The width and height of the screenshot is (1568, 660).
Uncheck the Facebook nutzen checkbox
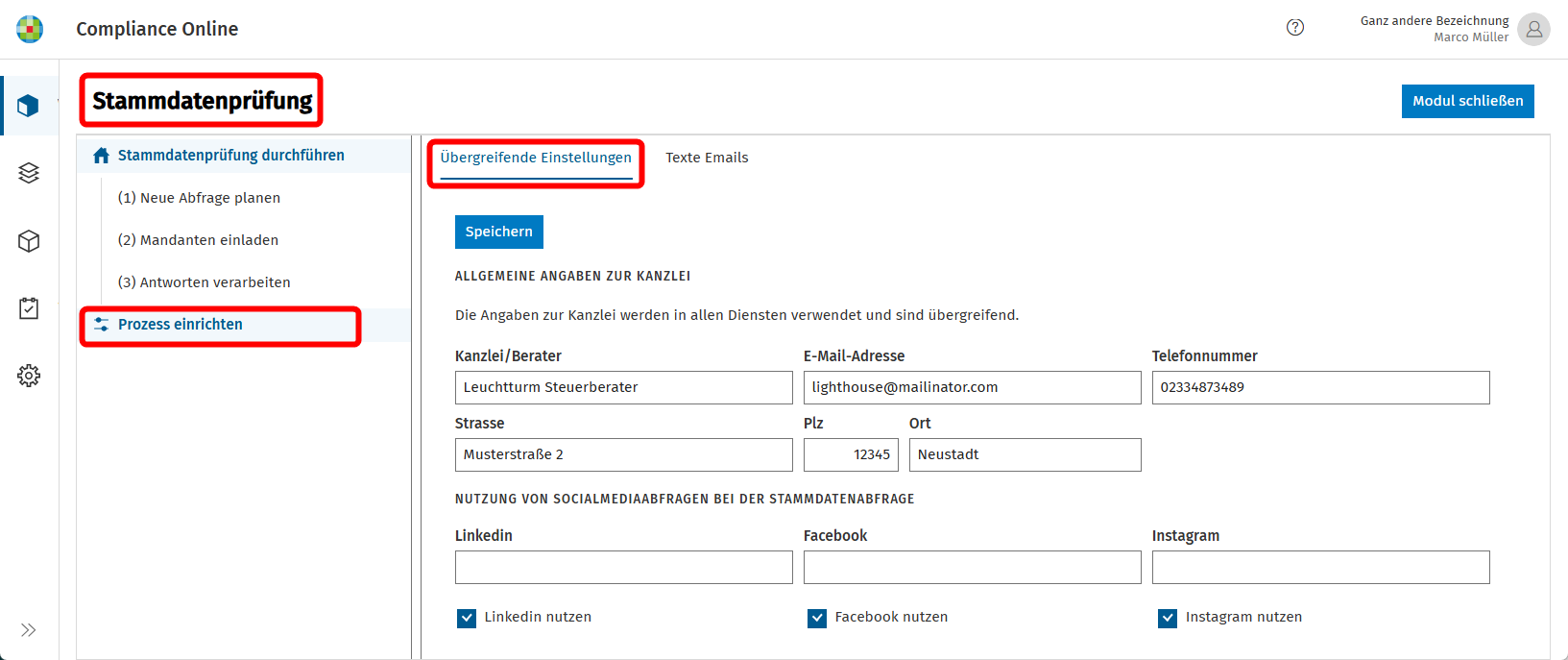pyautogui.click(x=817, y=618)
